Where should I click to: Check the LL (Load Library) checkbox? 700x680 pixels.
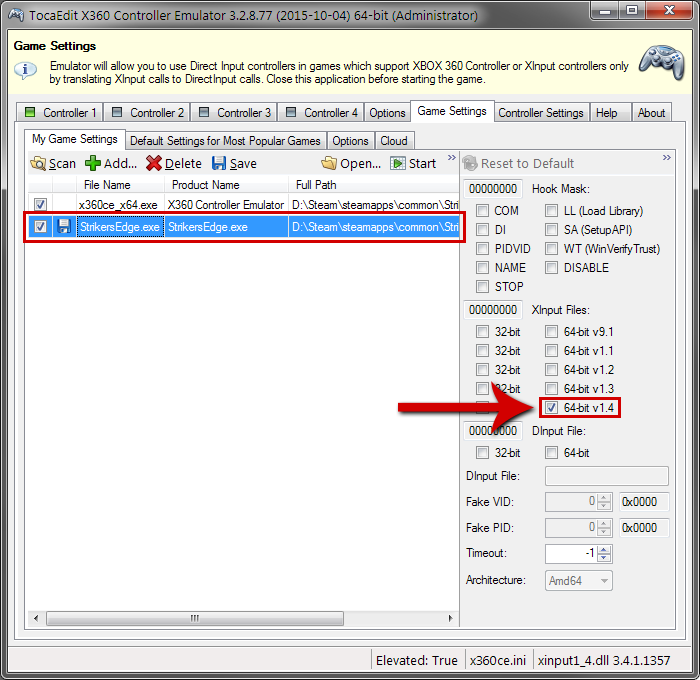tap(551, 210)
